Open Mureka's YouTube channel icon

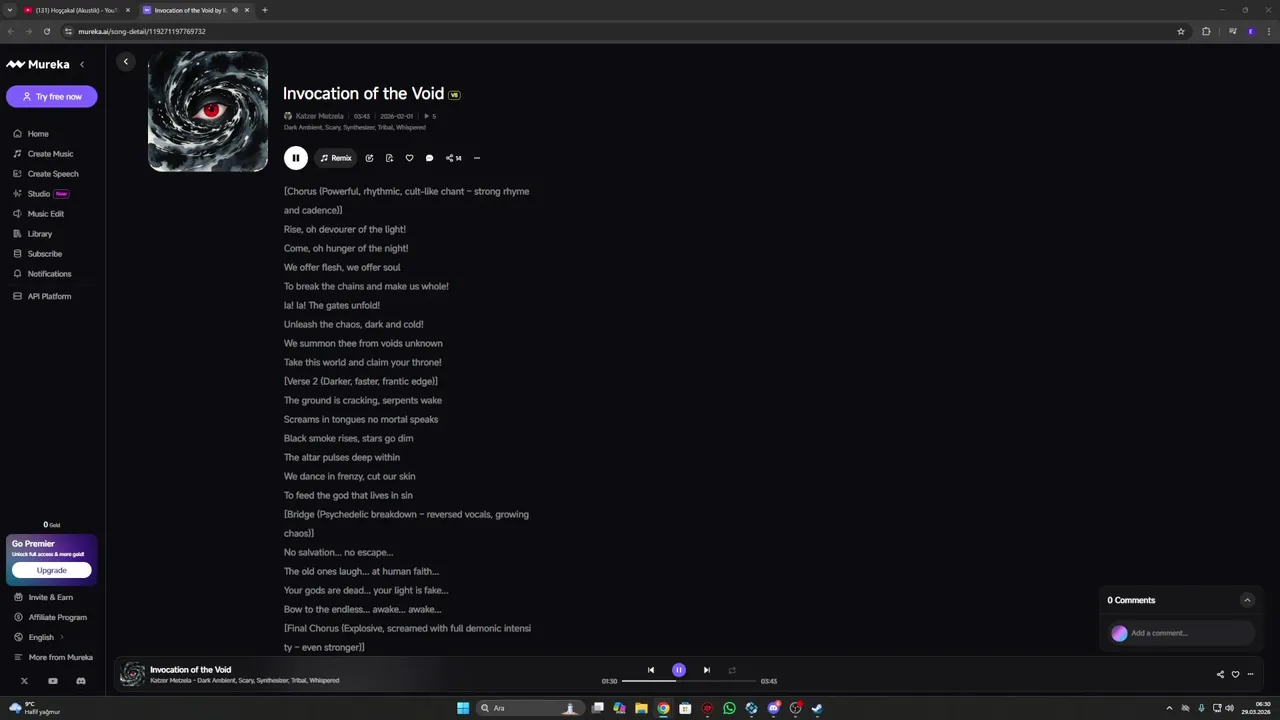(53, 681)
